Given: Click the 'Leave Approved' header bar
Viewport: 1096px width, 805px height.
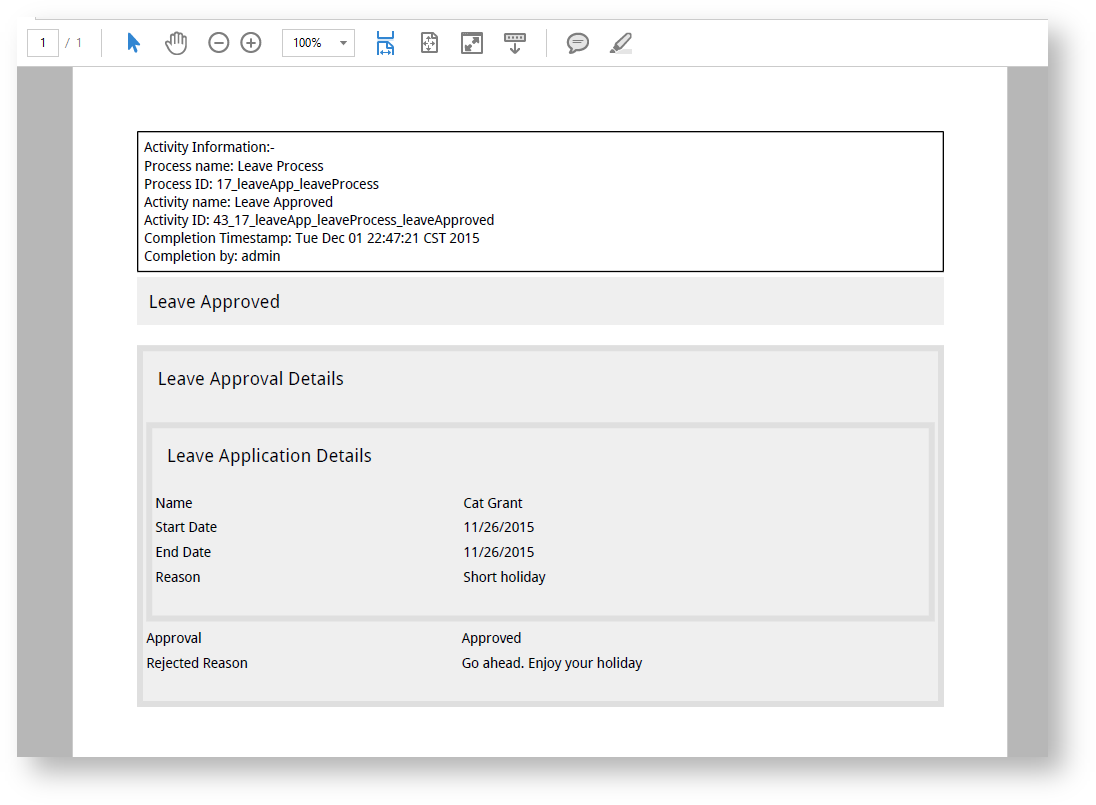Looking at the screenshot, I should pyautogui.click(x=540, y=302).
